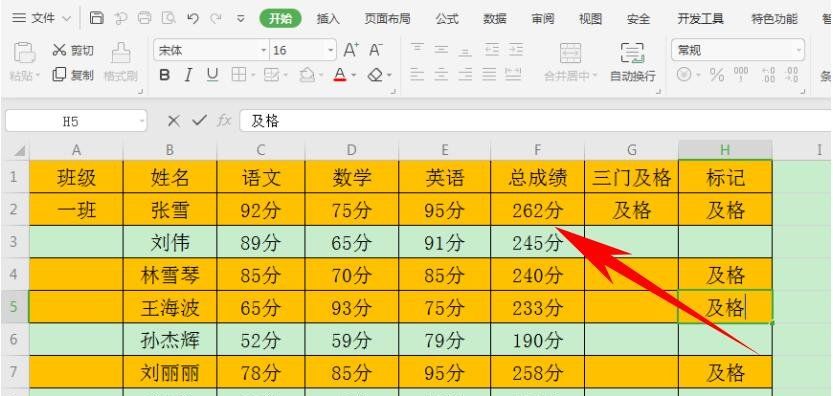Click the middle vertical align icon
The height and width of the screenshot is (396, 833).
pos(441,50)
